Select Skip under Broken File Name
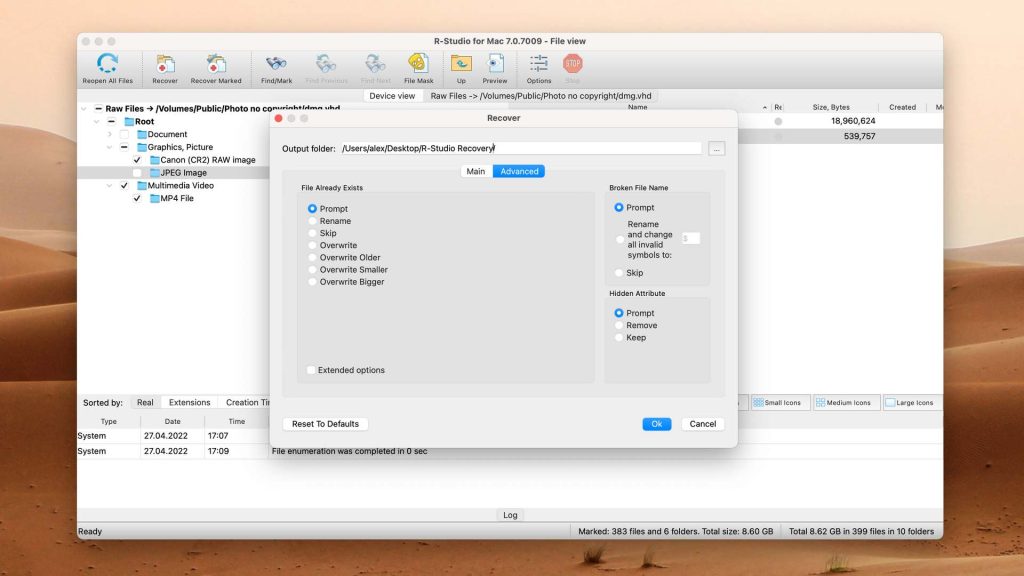 click(619, 272)
